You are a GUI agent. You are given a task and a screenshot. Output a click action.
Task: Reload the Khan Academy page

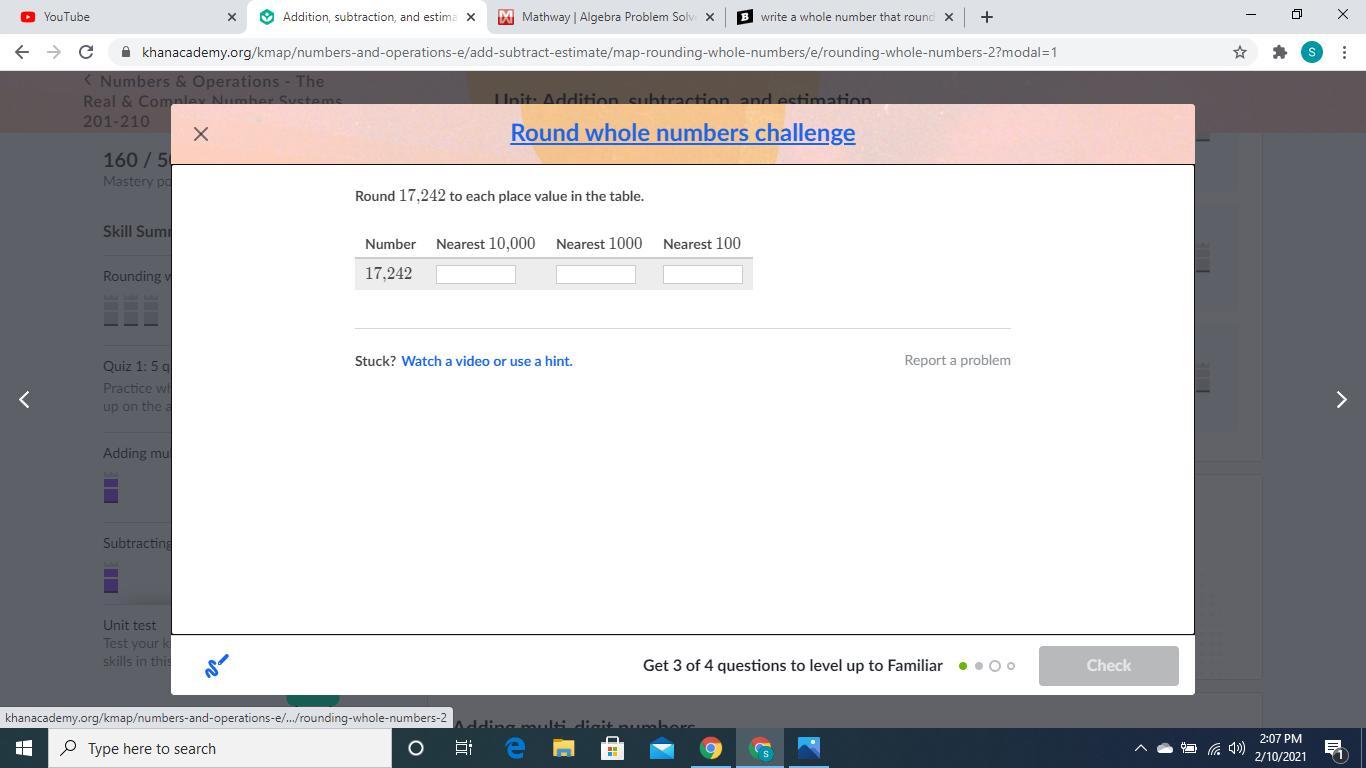[86, 52]
